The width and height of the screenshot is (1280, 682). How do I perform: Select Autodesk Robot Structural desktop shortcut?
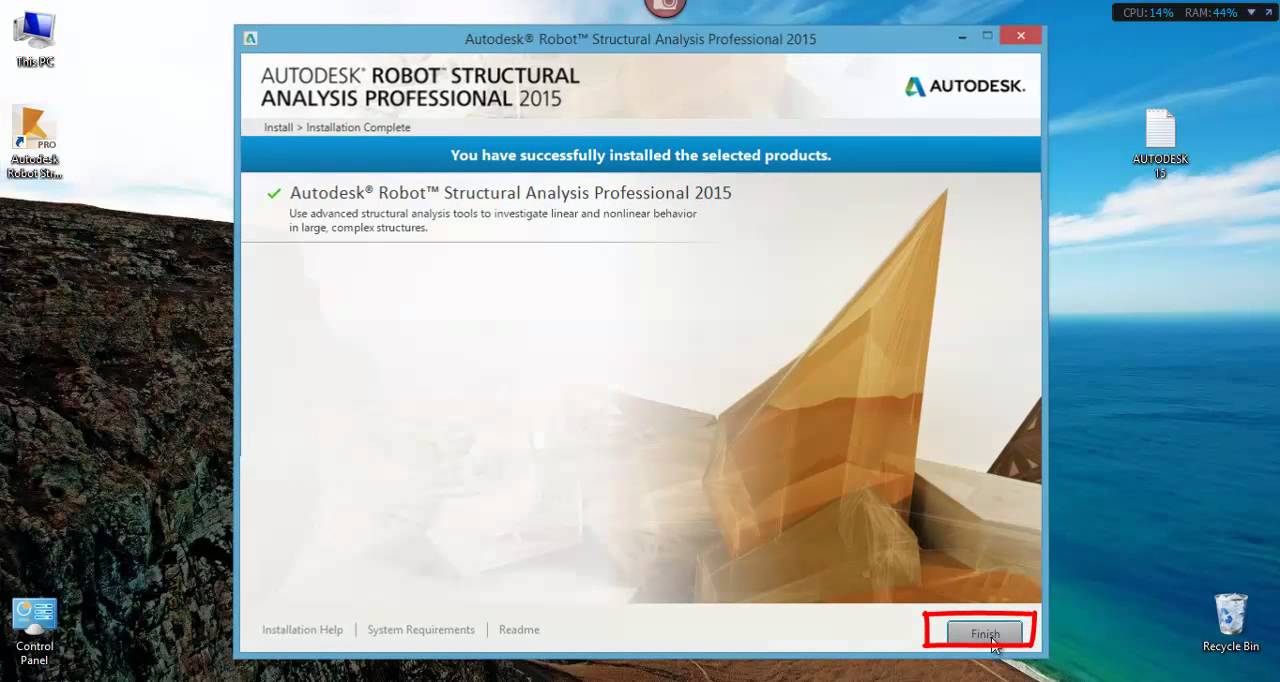[34, 143]
